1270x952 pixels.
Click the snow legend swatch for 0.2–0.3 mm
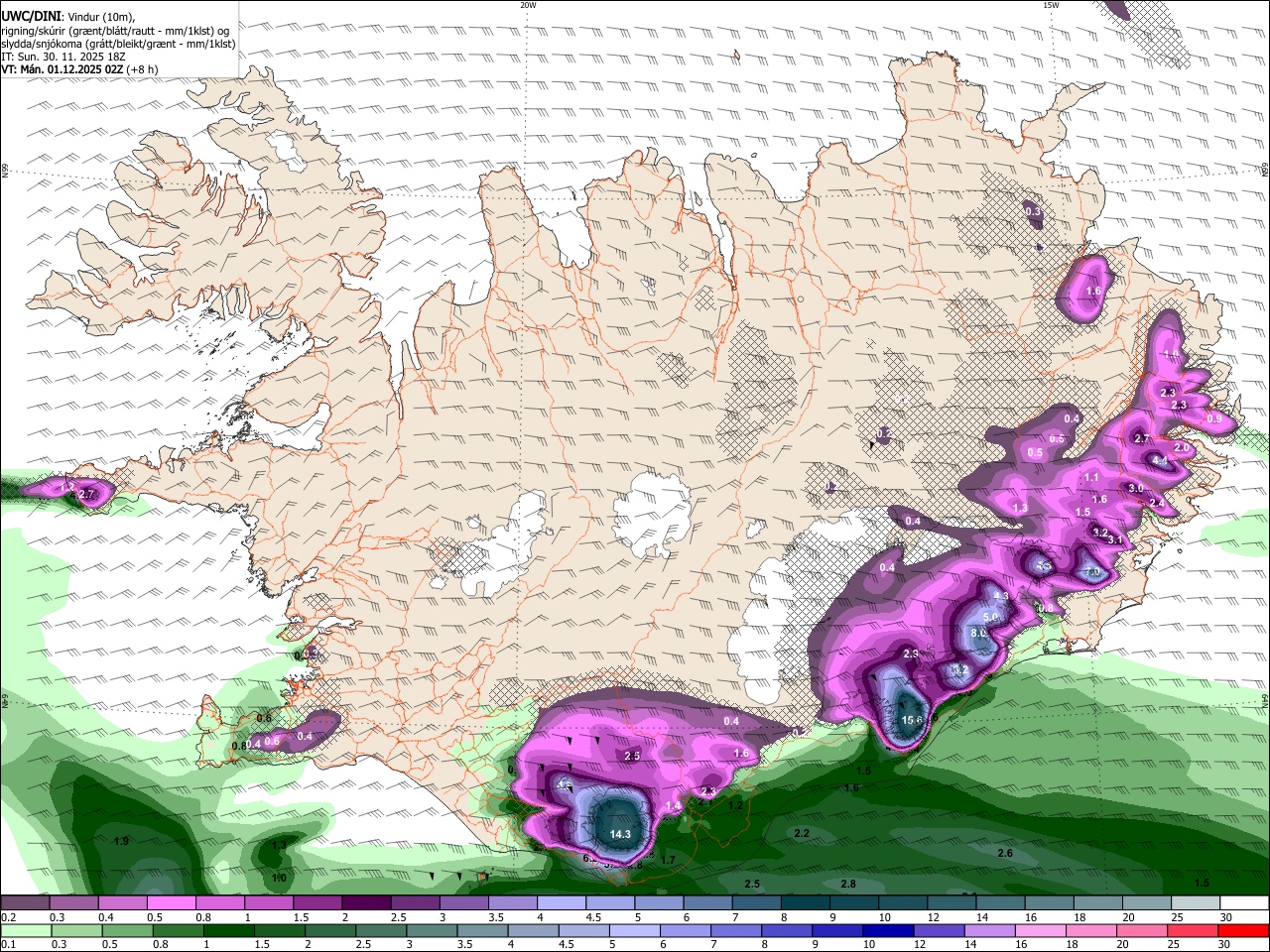(x=25, y=903)
